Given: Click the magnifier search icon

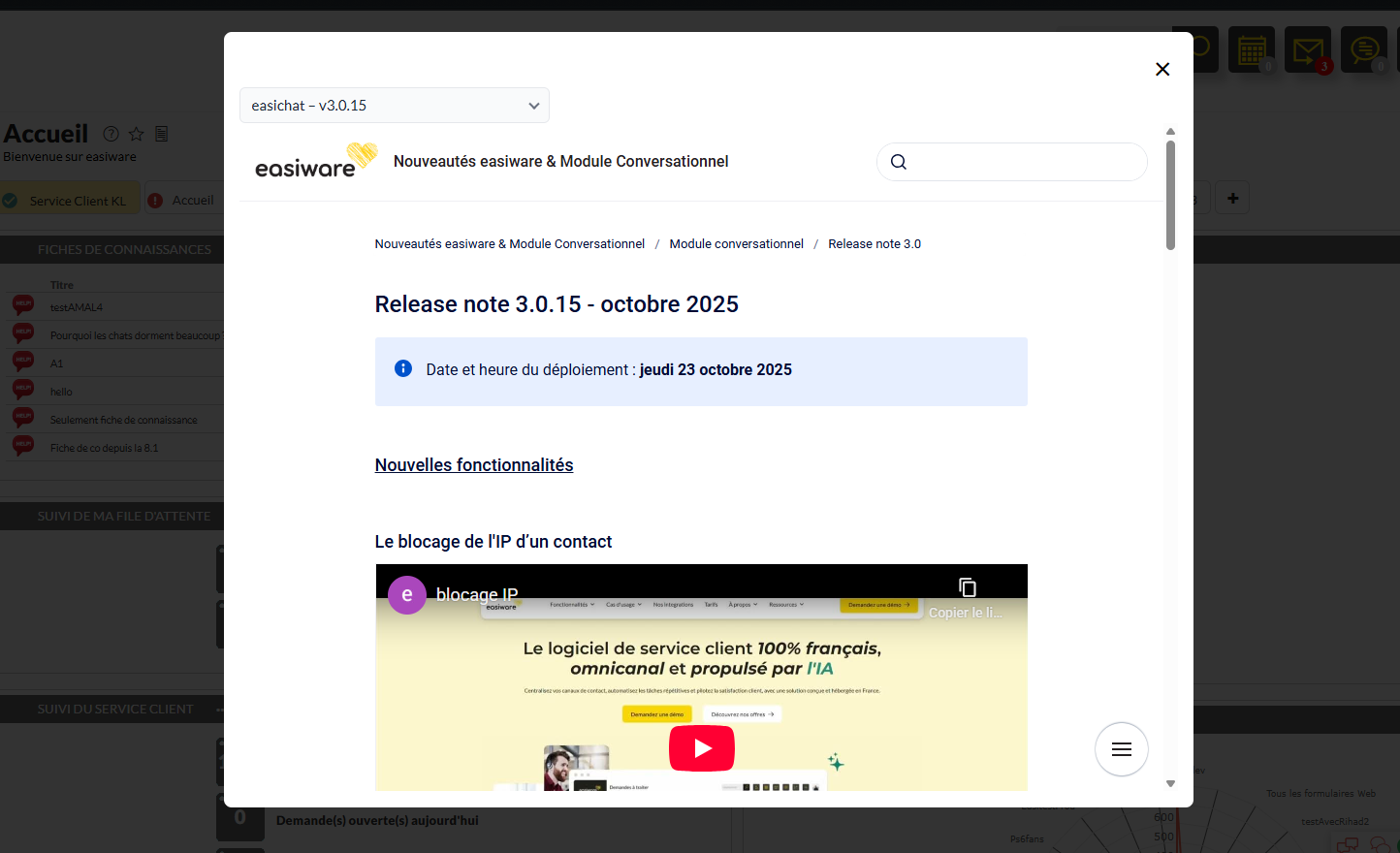Looking at the screenshot, I should [899, 162].
